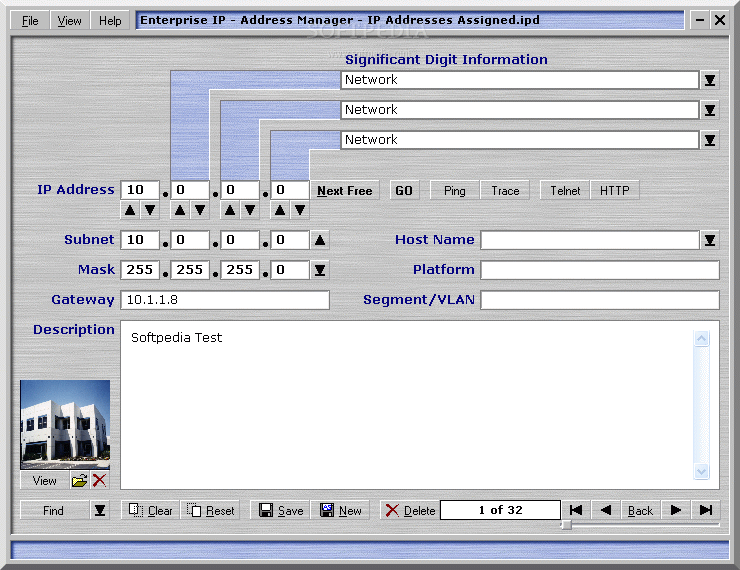Click the Segment/VLAN input field
The image size is (740, 570).
point(600,300)
